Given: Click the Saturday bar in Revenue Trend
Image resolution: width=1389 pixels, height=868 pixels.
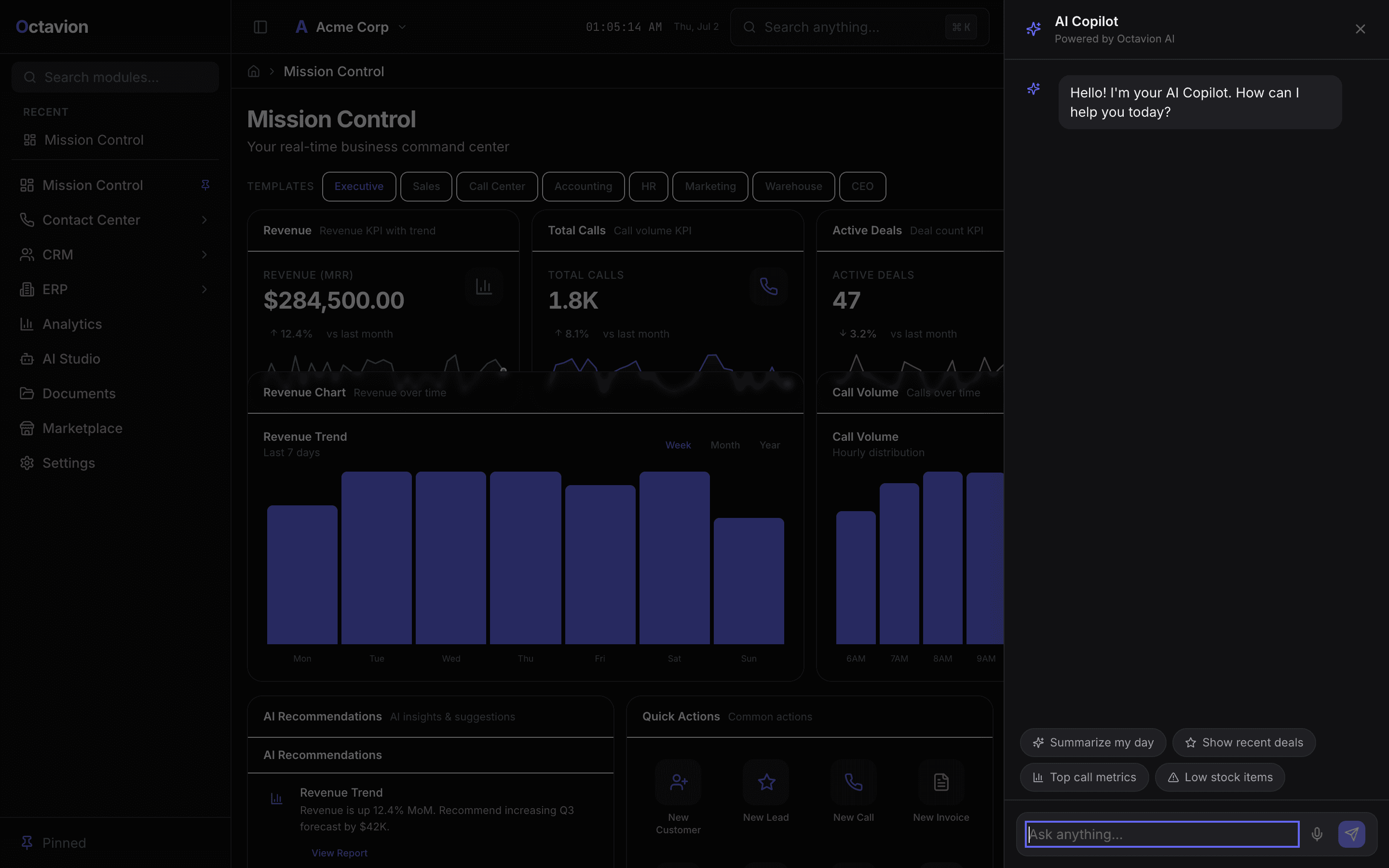Looking at the screenshot, I should click(x=674, y=557).
